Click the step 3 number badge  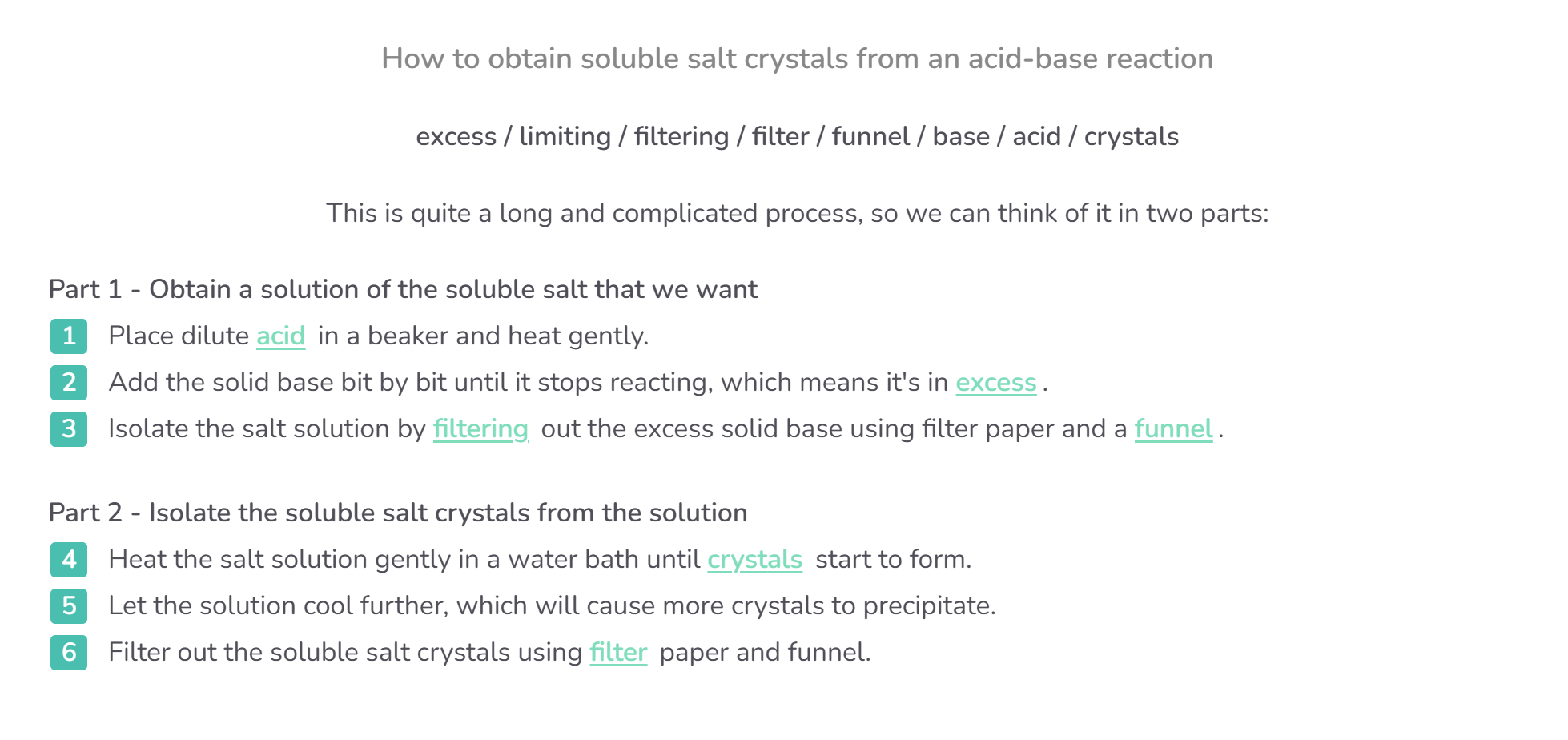(69, 429)
